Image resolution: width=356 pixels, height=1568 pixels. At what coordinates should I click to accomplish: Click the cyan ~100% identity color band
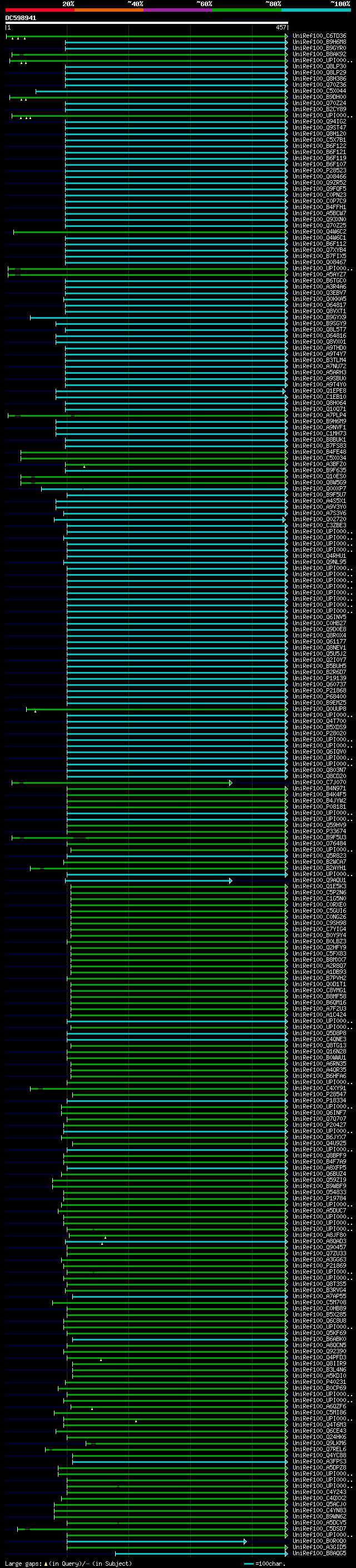[316, 10]
